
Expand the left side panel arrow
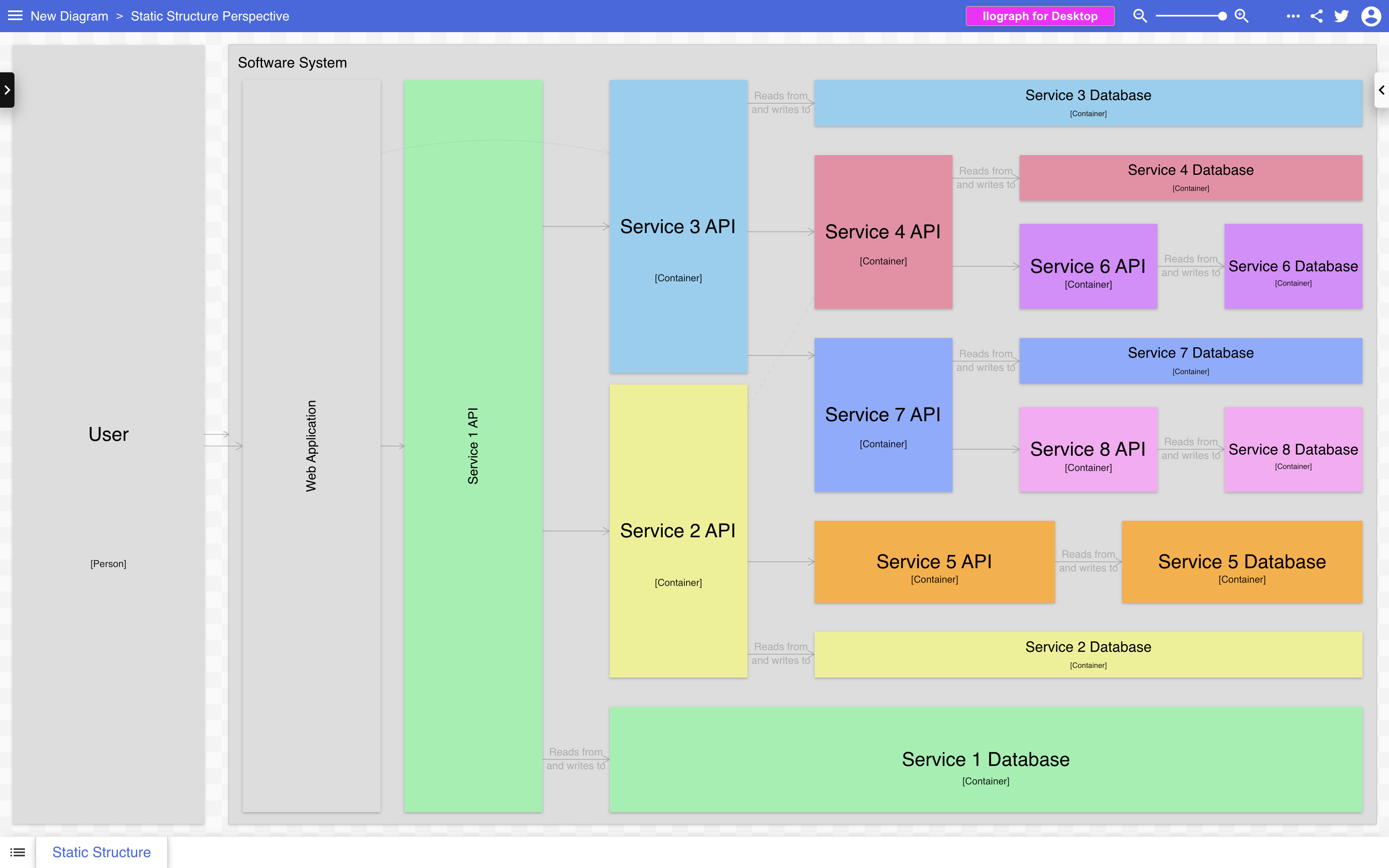coord(7,90)
